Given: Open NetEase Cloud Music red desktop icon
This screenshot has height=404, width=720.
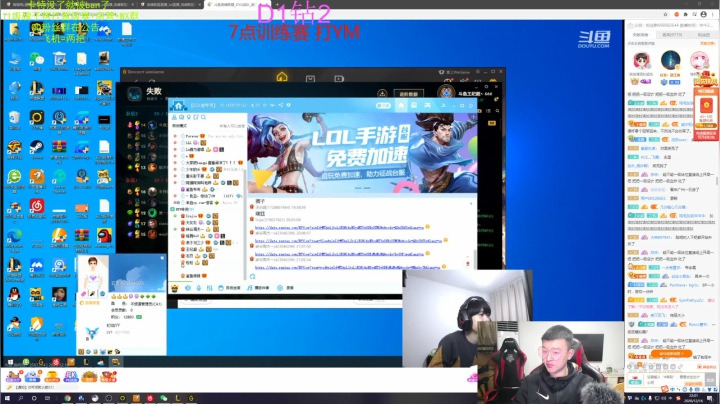Looking at the screenshot, I should (37, 208).
